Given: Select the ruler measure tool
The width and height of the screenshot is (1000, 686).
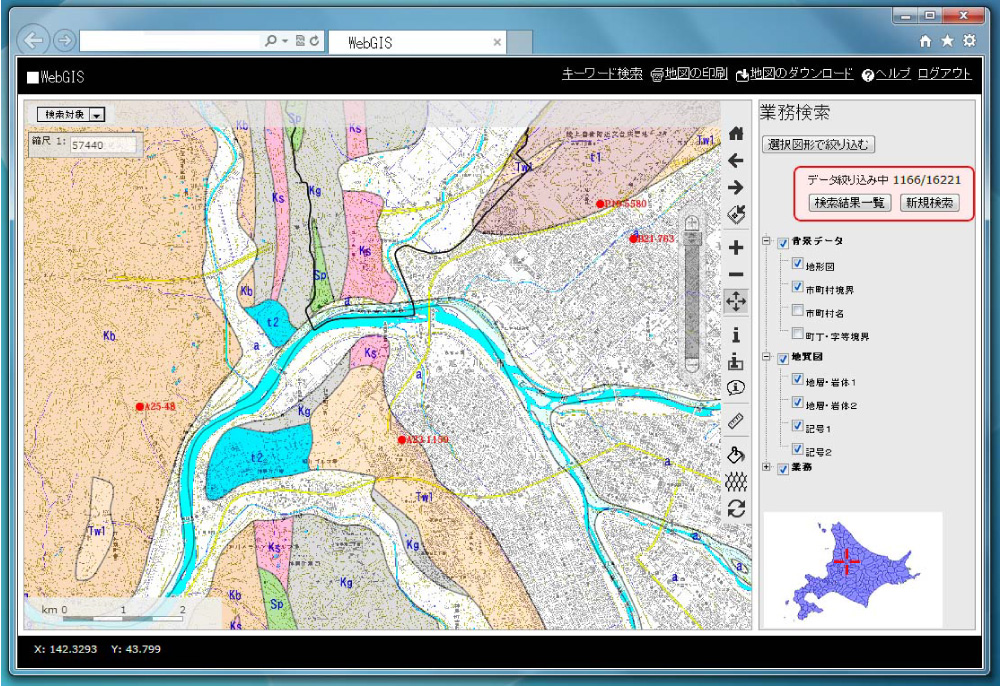Looking at the screenshot, I should tap(736, 422).
